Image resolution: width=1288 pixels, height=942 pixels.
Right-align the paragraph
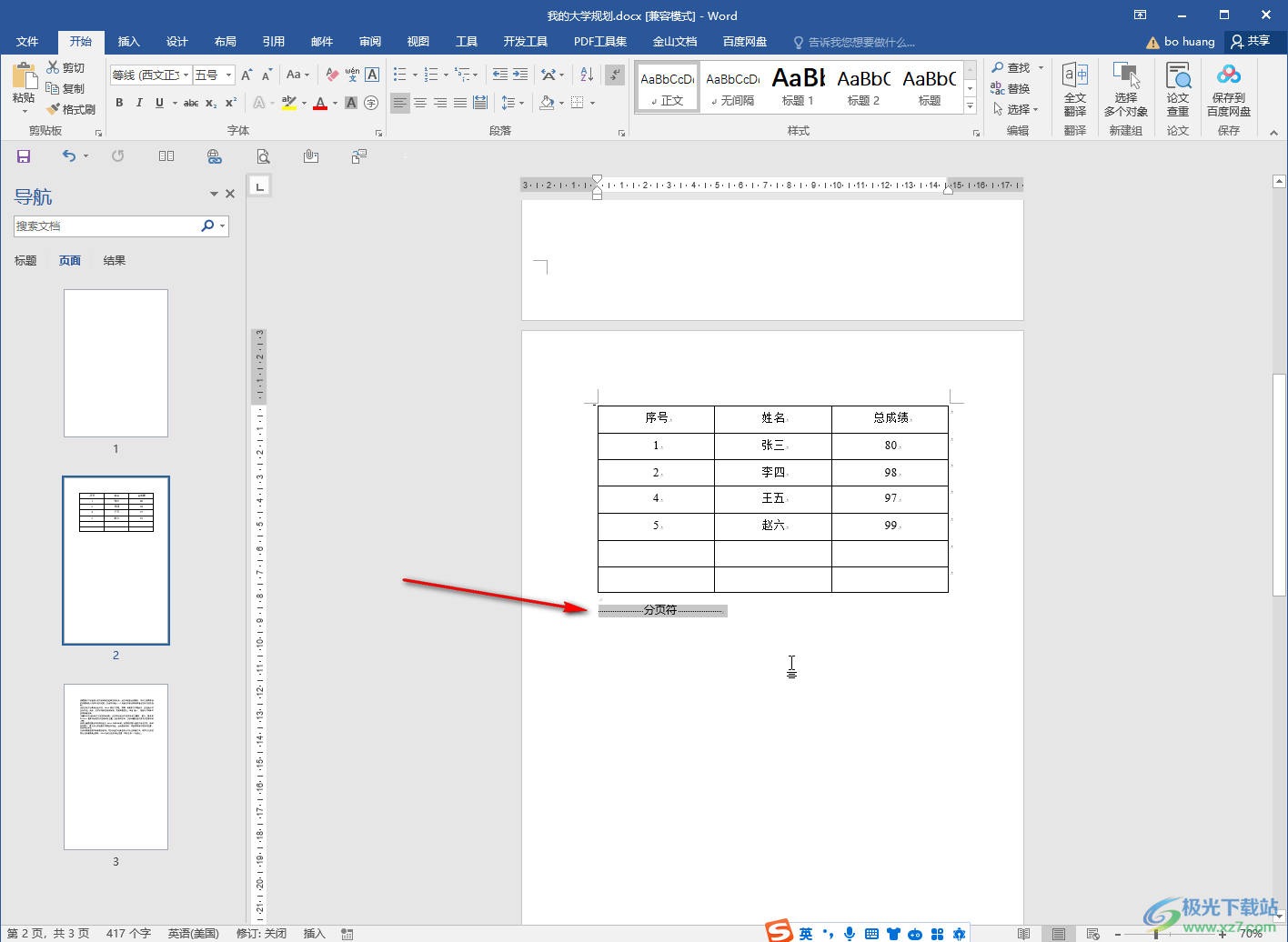(x=440, y=103)
